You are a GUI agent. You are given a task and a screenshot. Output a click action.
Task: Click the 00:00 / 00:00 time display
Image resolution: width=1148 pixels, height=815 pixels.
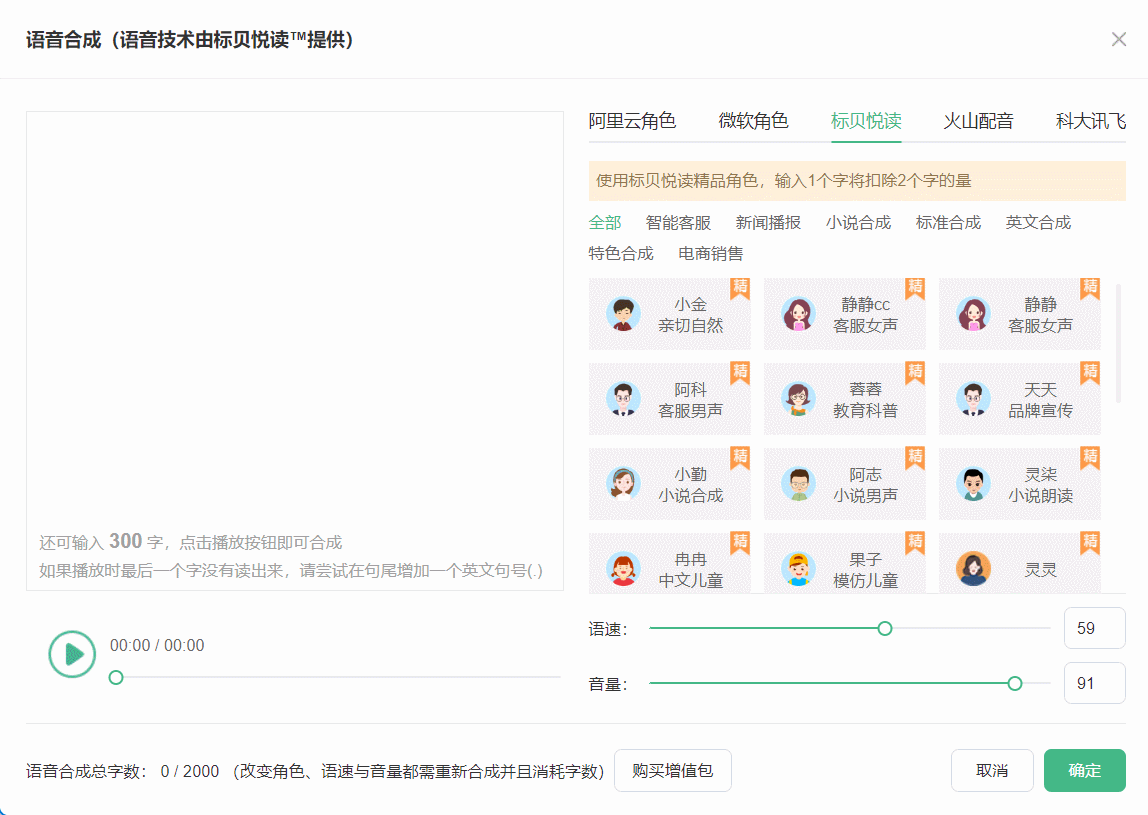click(157, 645)
